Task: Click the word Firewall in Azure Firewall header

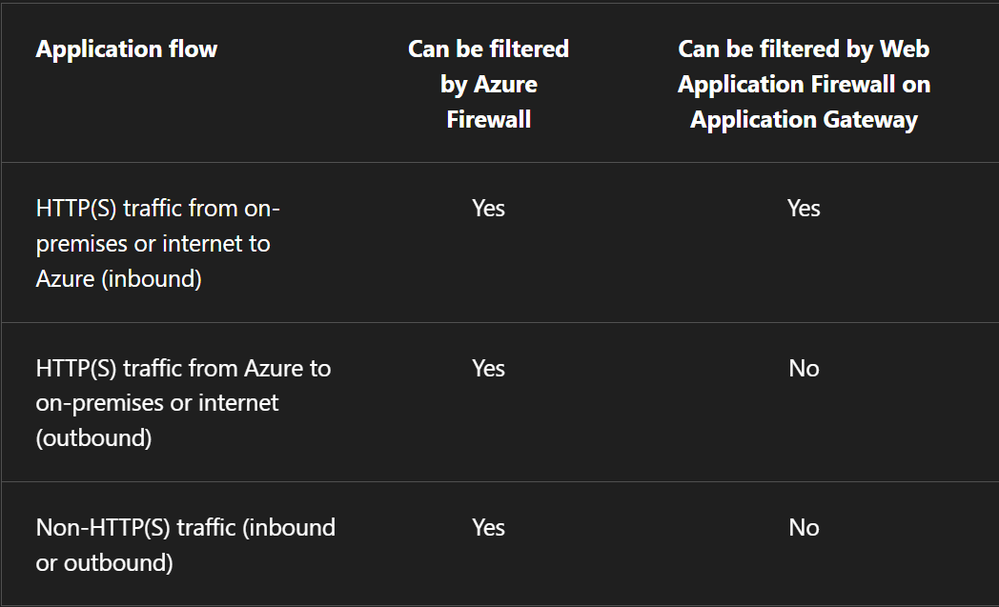Action: 488,120
